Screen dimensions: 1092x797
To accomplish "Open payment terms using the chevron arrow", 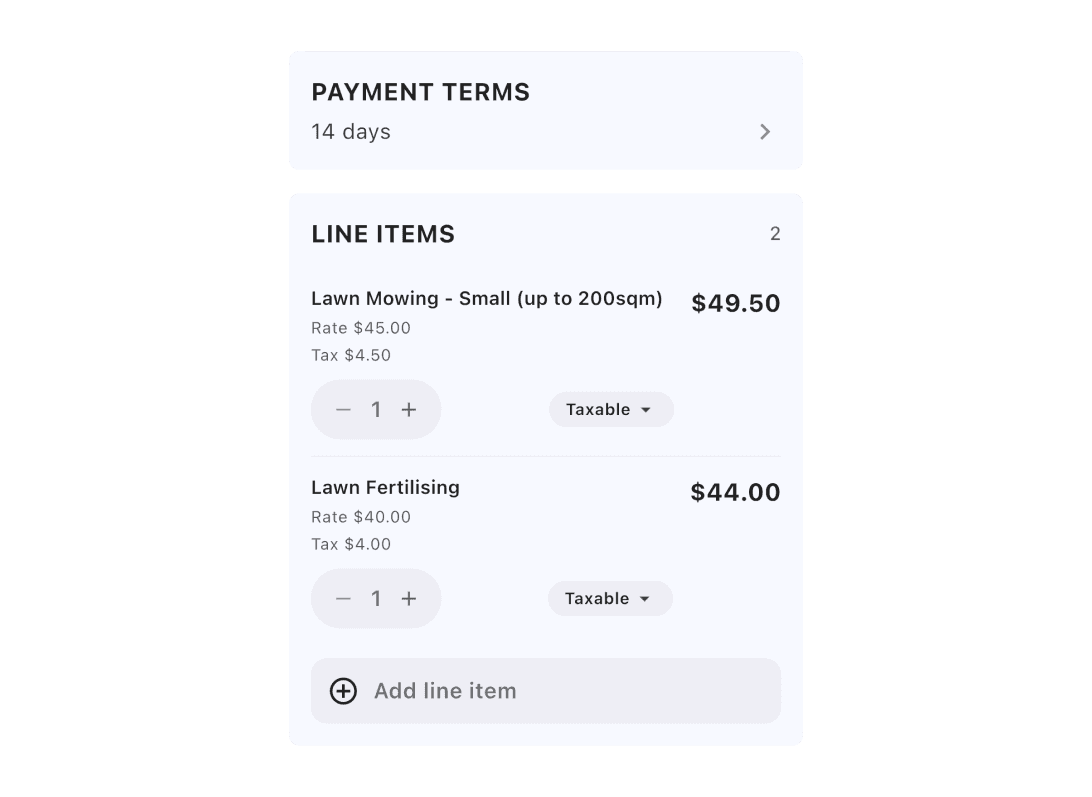I will (x=765, y=132).
